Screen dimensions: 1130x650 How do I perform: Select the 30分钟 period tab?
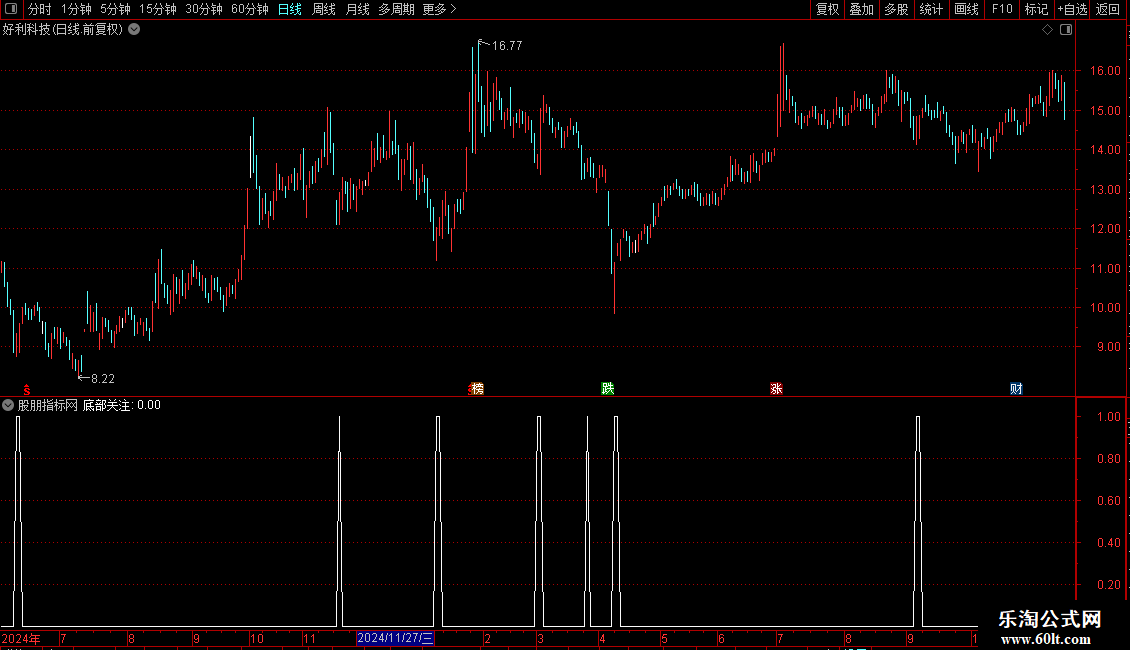point(204,9)
